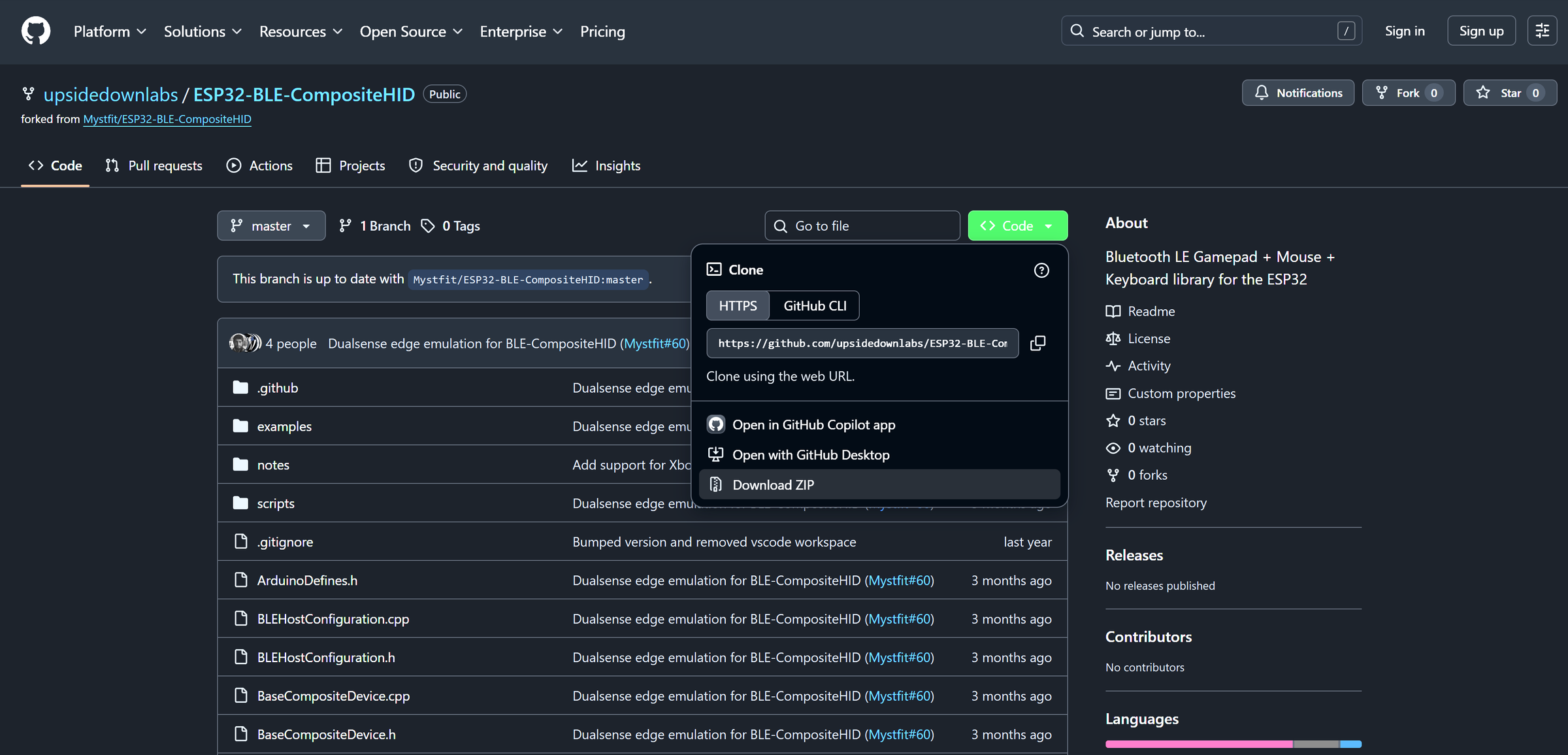Click the .gitignore file icon
The width and height of the screenshot is (1568, 755).
tap(240, 542)
